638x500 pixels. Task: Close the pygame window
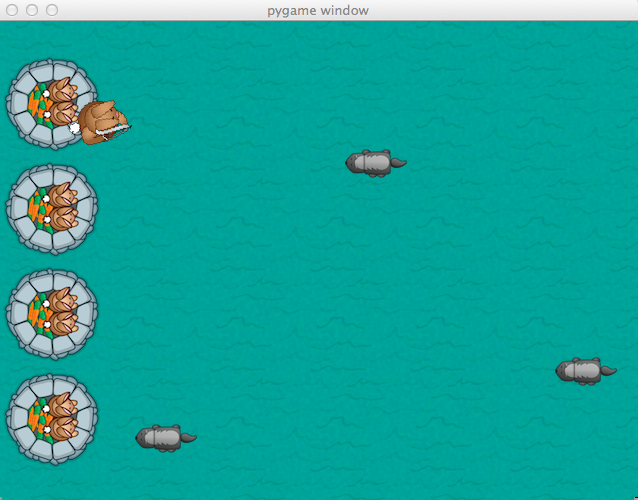coord(12,10)
